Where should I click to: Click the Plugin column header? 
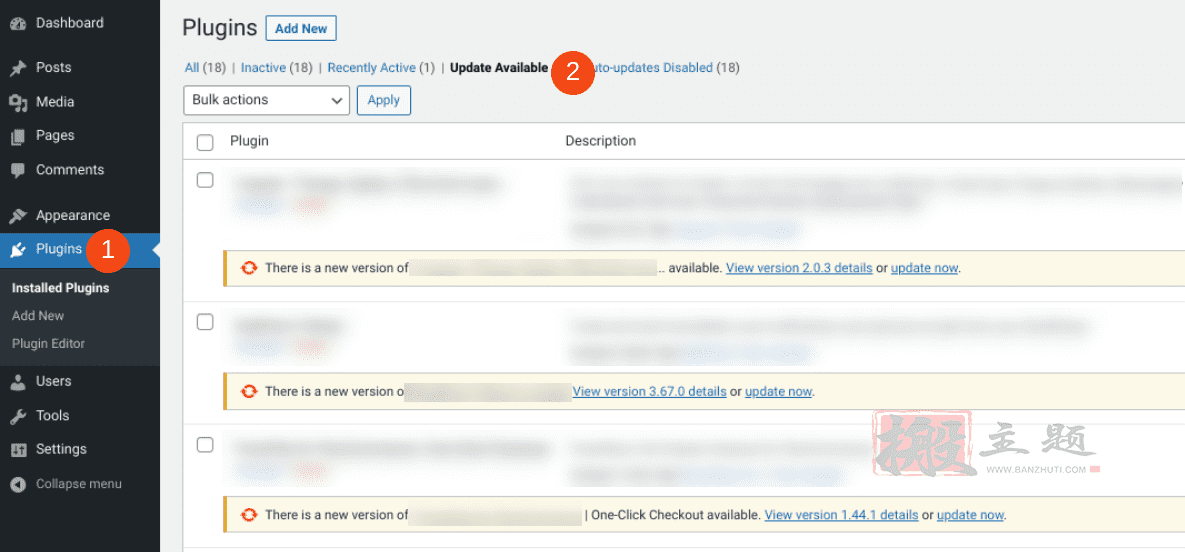[249, 141]
